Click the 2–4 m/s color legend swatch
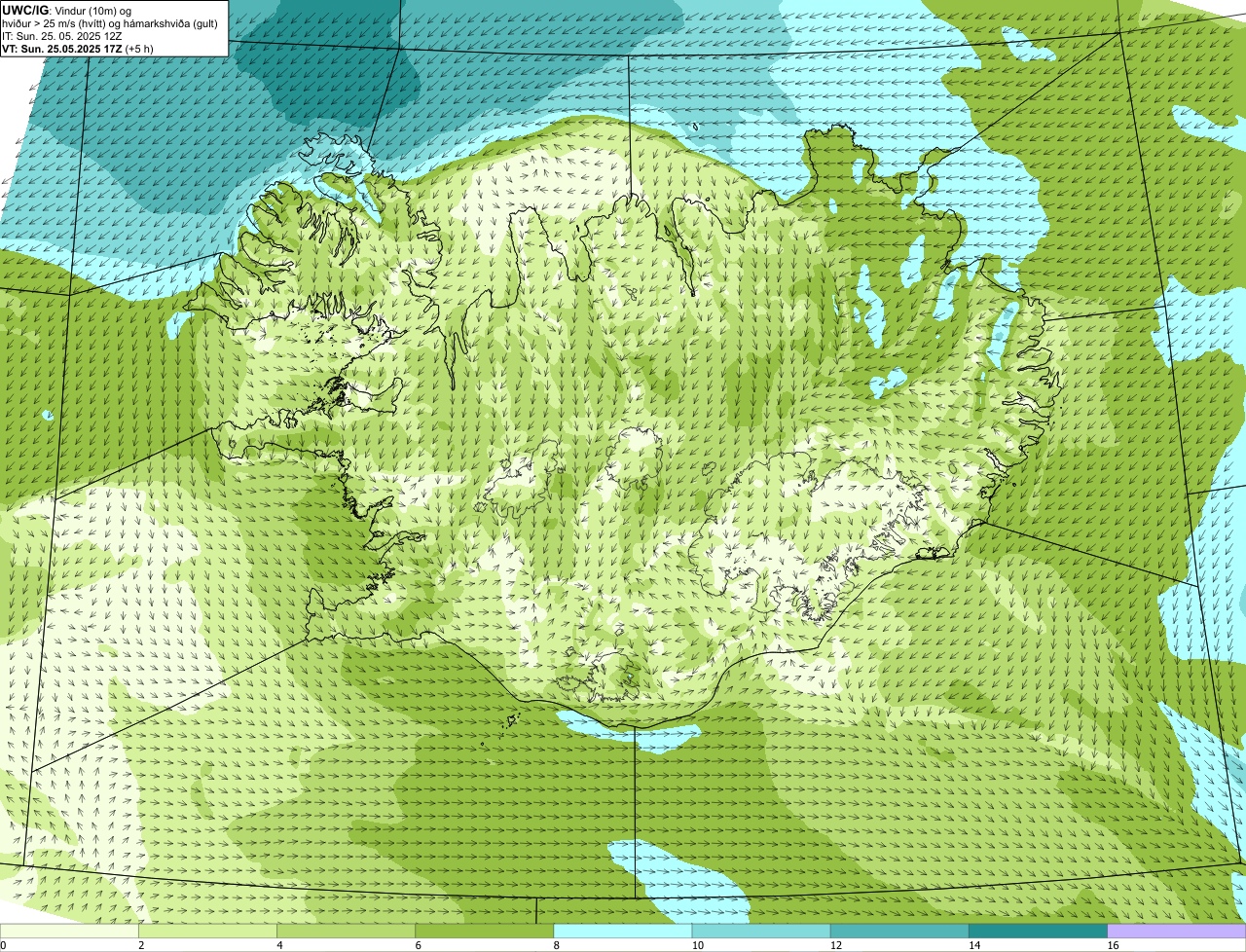The image size is (1246, 952). (x=208, y=932)
